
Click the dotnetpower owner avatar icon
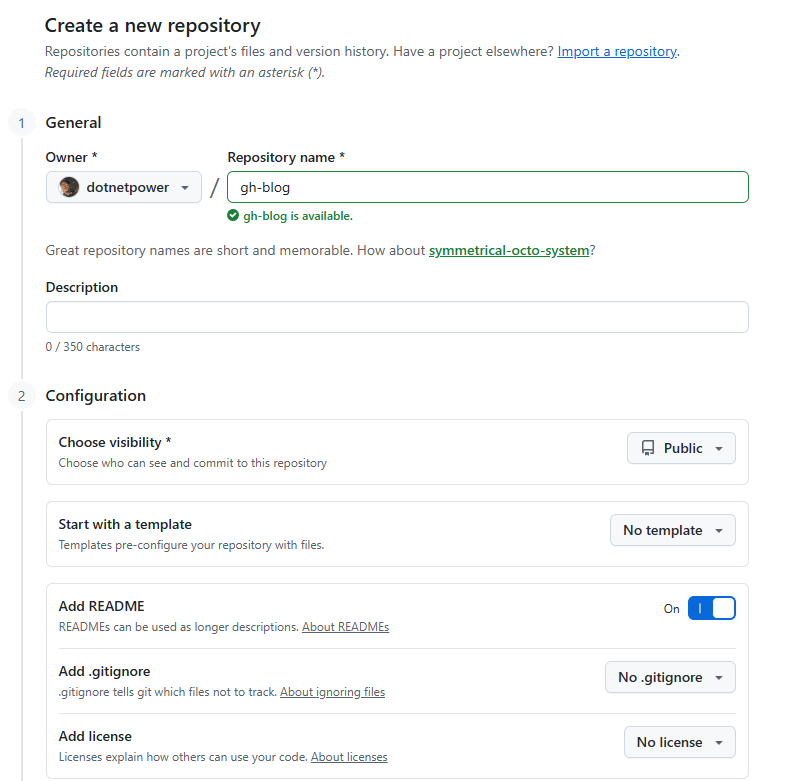69,187
